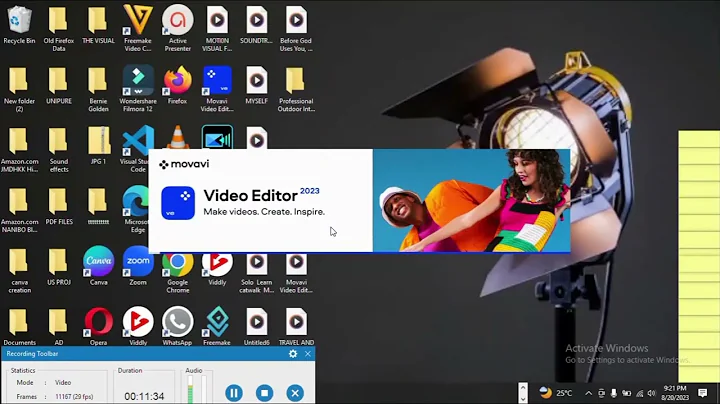Image resolution: width=720 pixels, height=404 pixels.
Task: Select the Old Firefox Data folder
Action: 58,28
